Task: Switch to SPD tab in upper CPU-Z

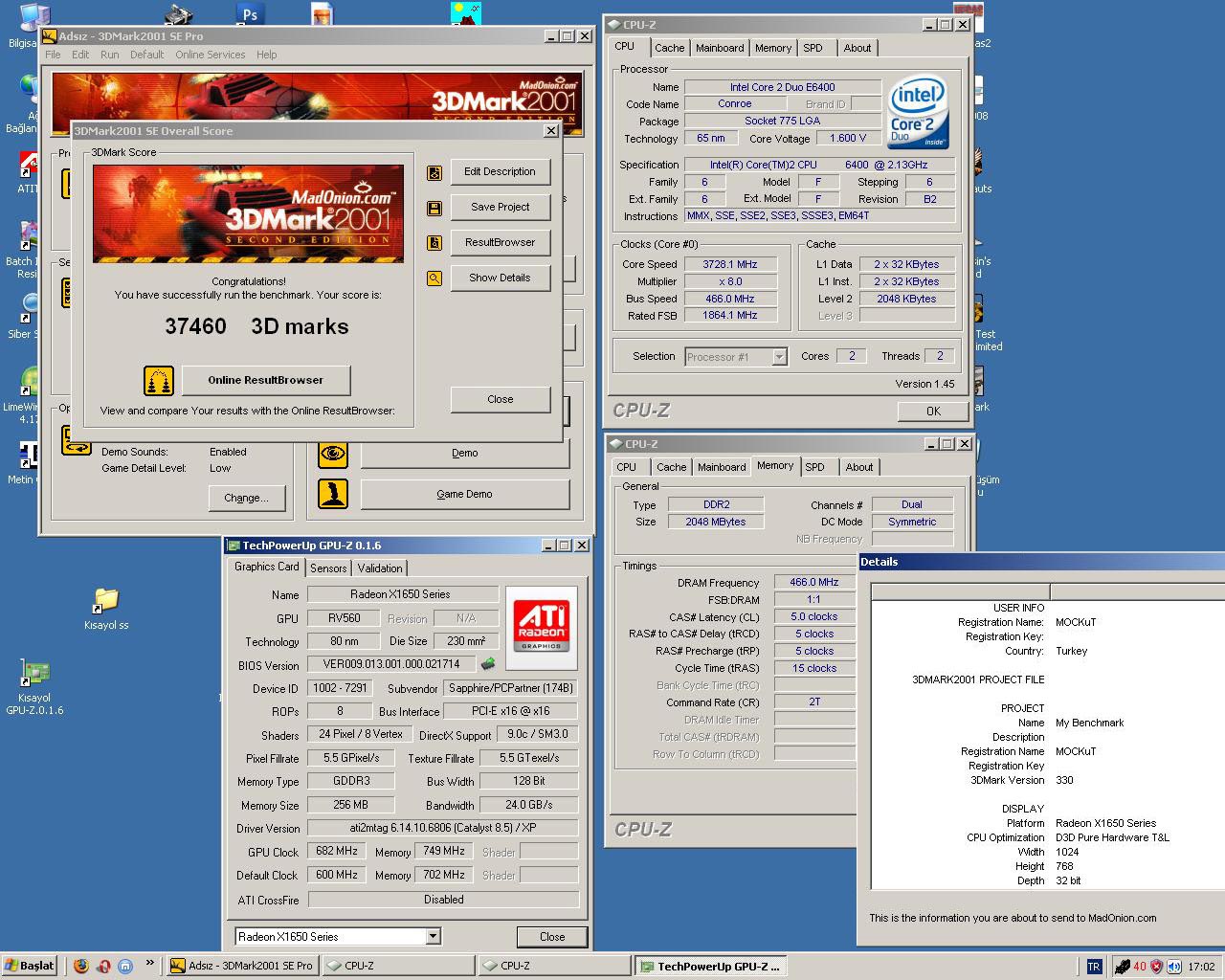Action: point(813,48)
